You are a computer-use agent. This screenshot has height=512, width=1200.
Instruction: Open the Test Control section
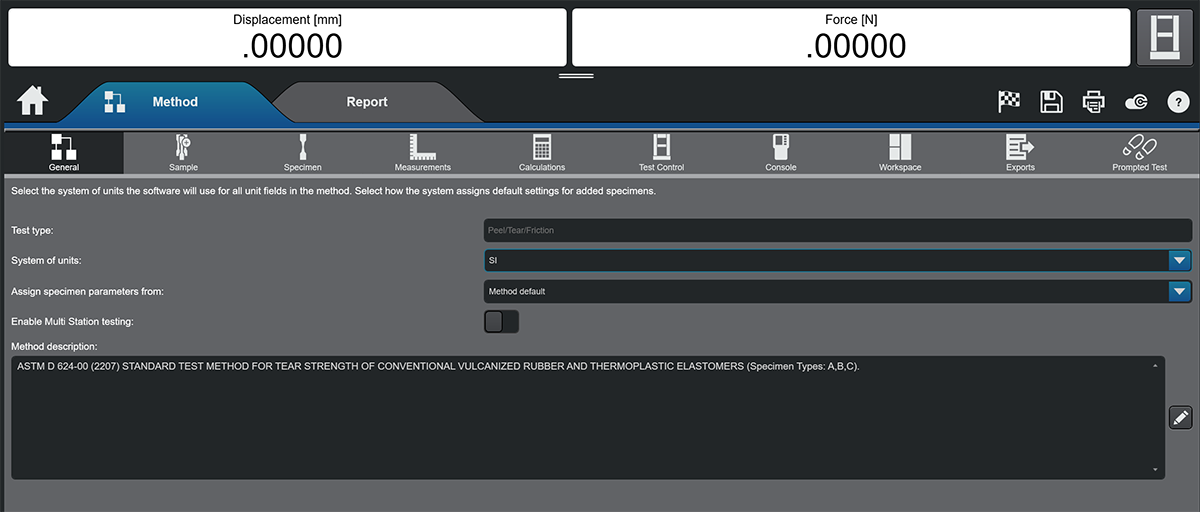click(661, 153)
